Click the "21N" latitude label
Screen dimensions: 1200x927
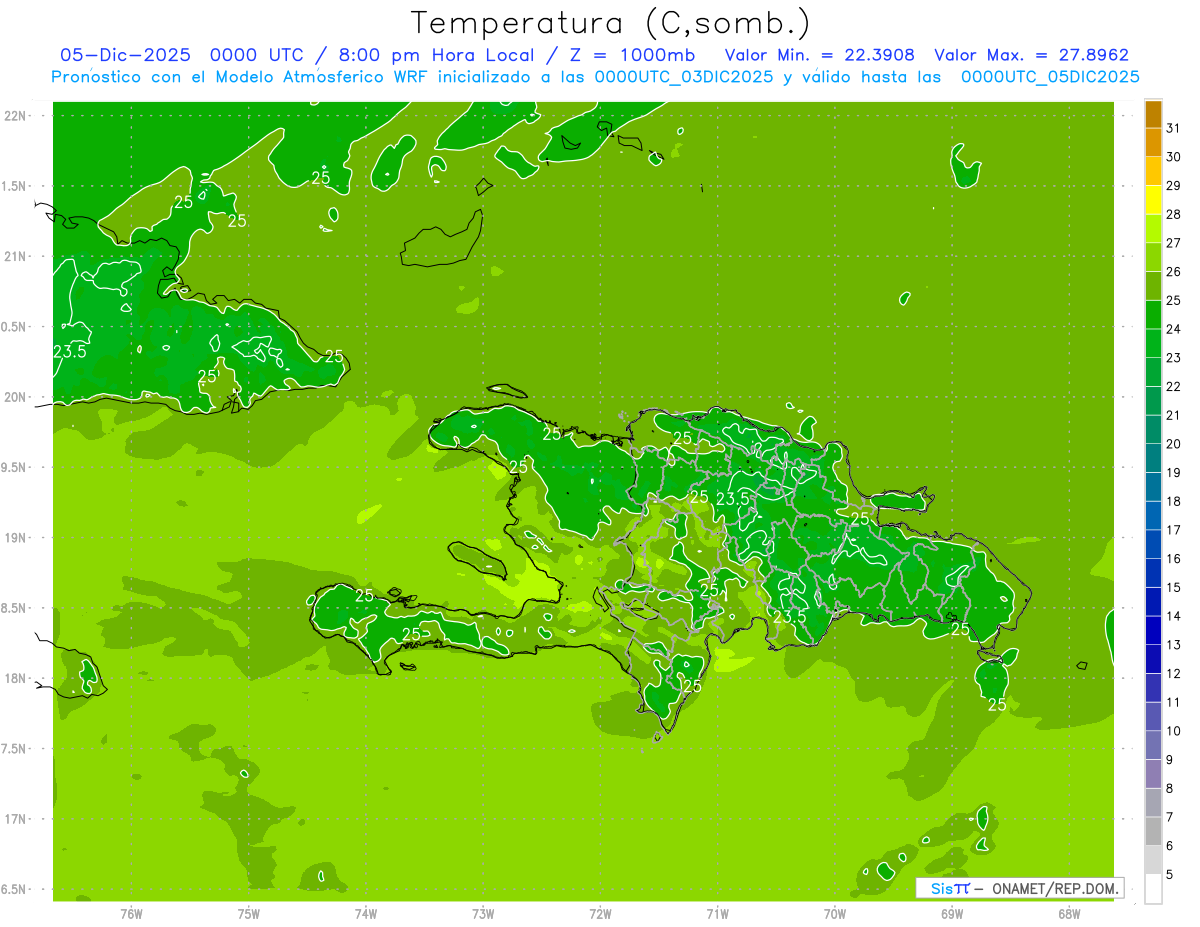pyautogui.click(x=15, y=256)
